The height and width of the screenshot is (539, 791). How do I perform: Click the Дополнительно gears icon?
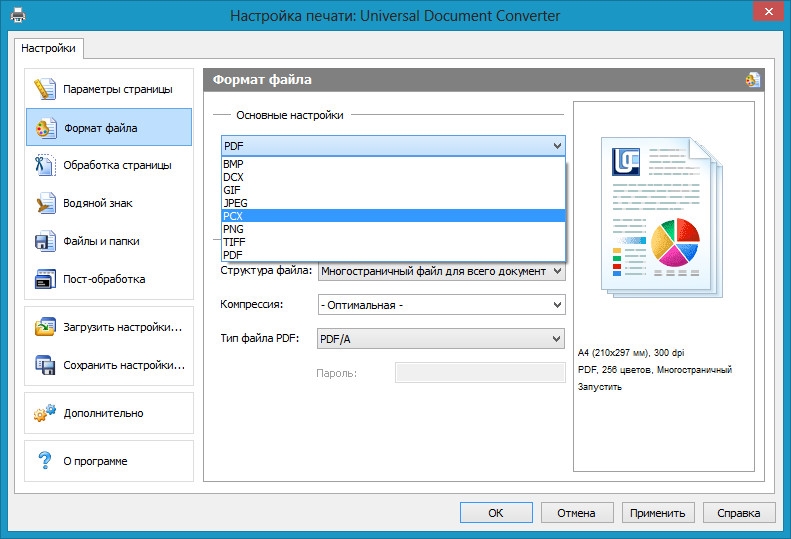(45, 413)
